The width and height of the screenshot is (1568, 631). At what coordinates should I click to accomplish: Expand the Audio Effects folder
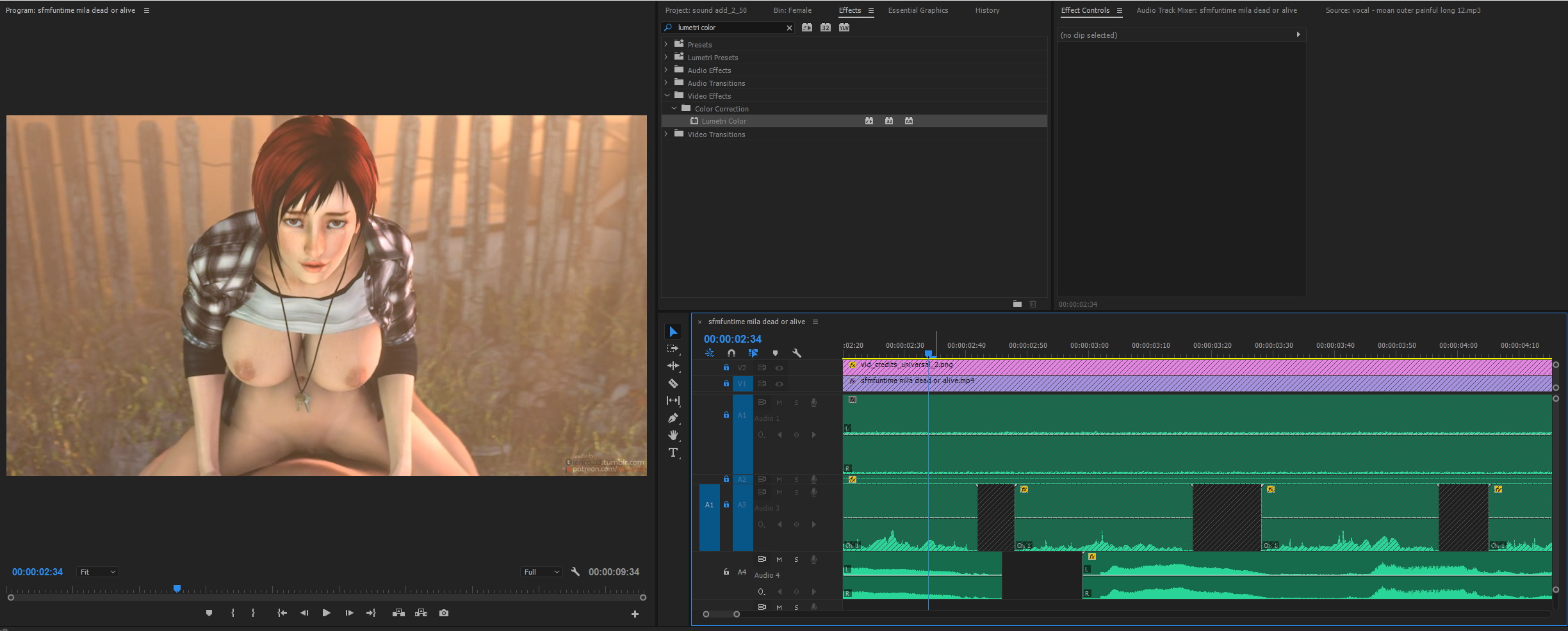click(666, 70)
